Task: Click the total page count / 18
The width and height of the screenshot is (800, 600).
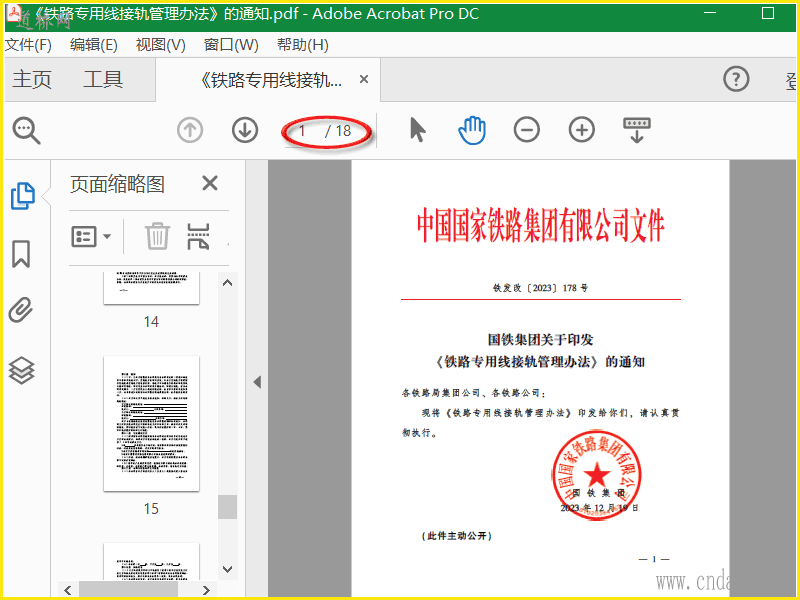Action: pyautogui.click(x=338, y=131)
